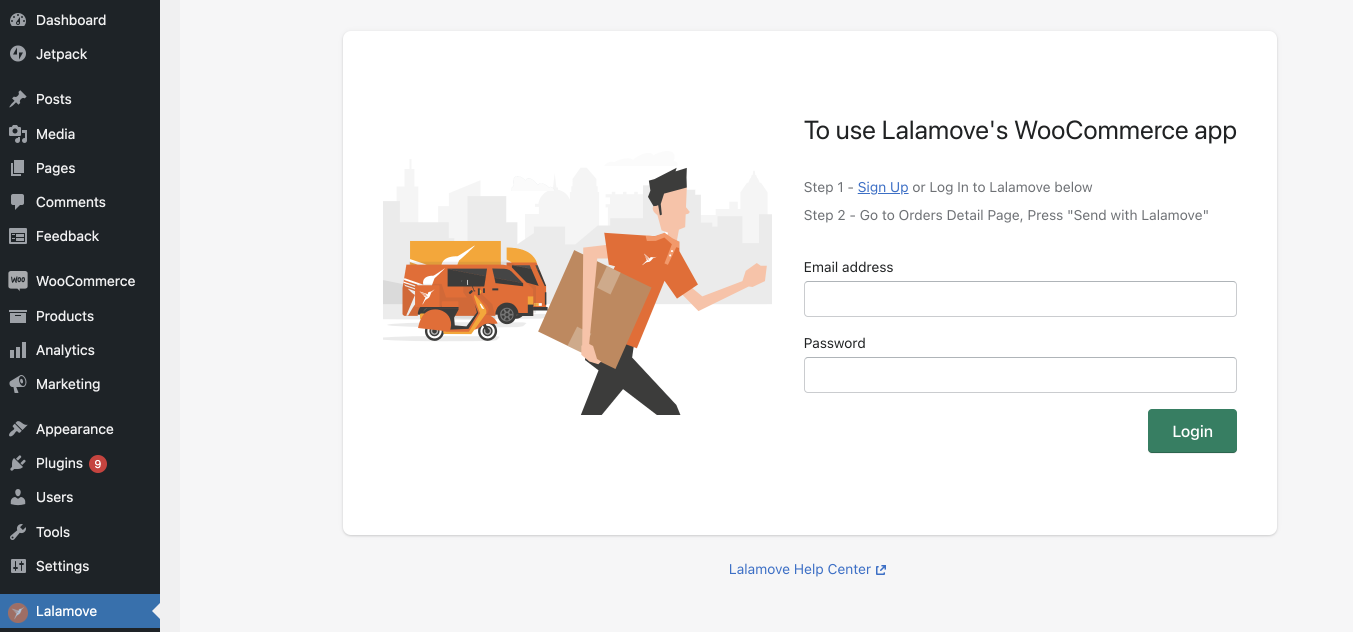Click the Step 2 instruction text

pos(1006,215)
